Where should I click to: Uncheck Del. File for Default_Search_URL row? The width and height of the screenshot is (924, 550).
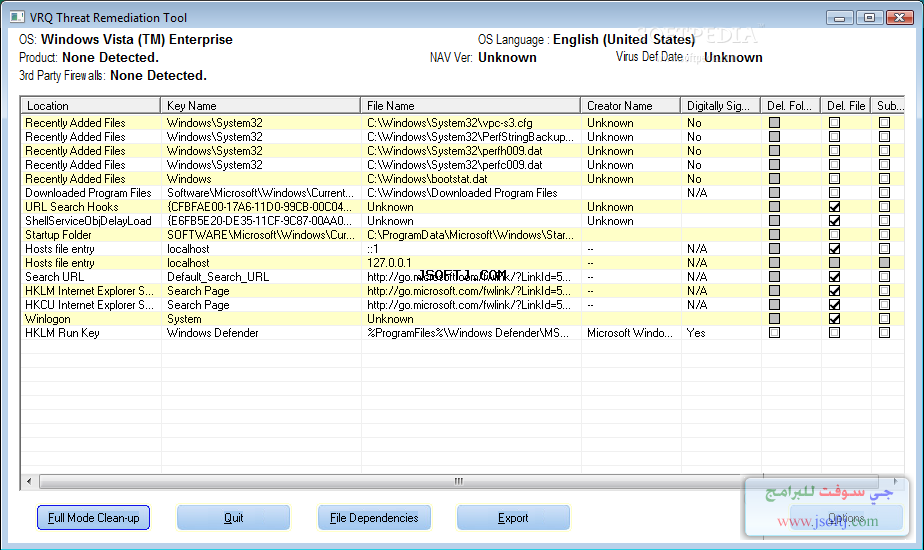834,277
